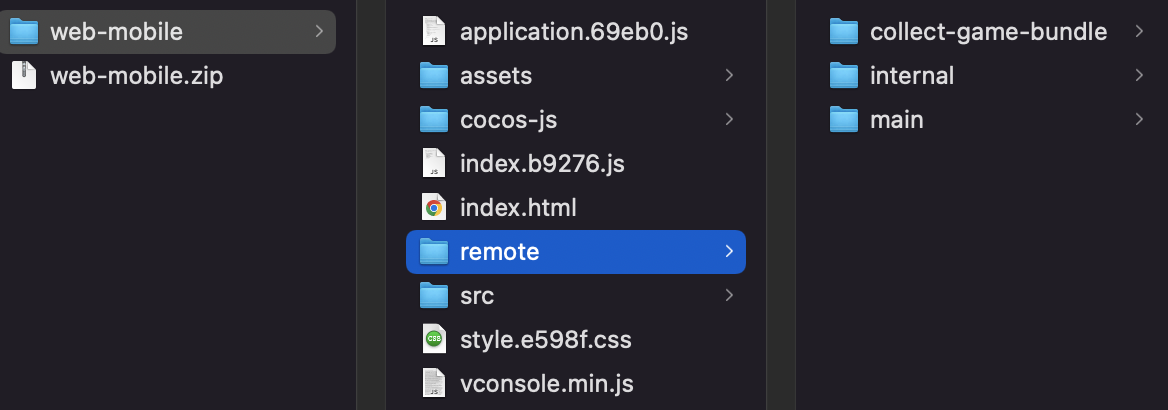
Task: Click the vconsole.min.js file icon
Action: pyautogui.click(x=433, y=384)
